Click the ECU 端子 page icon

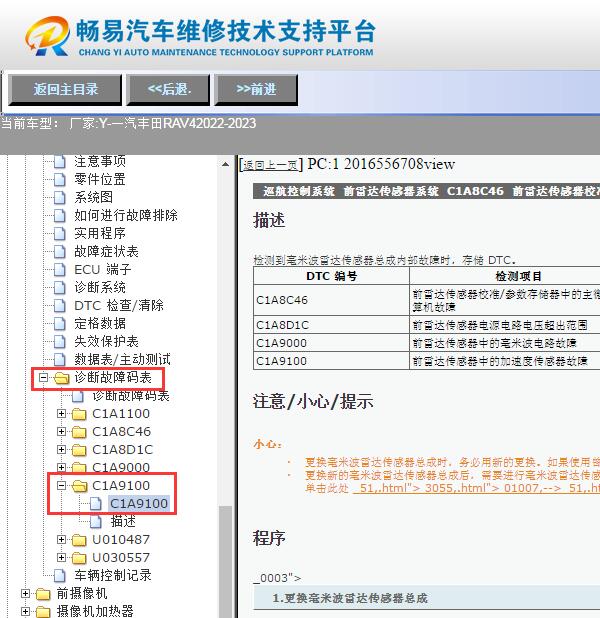[60, 269]
